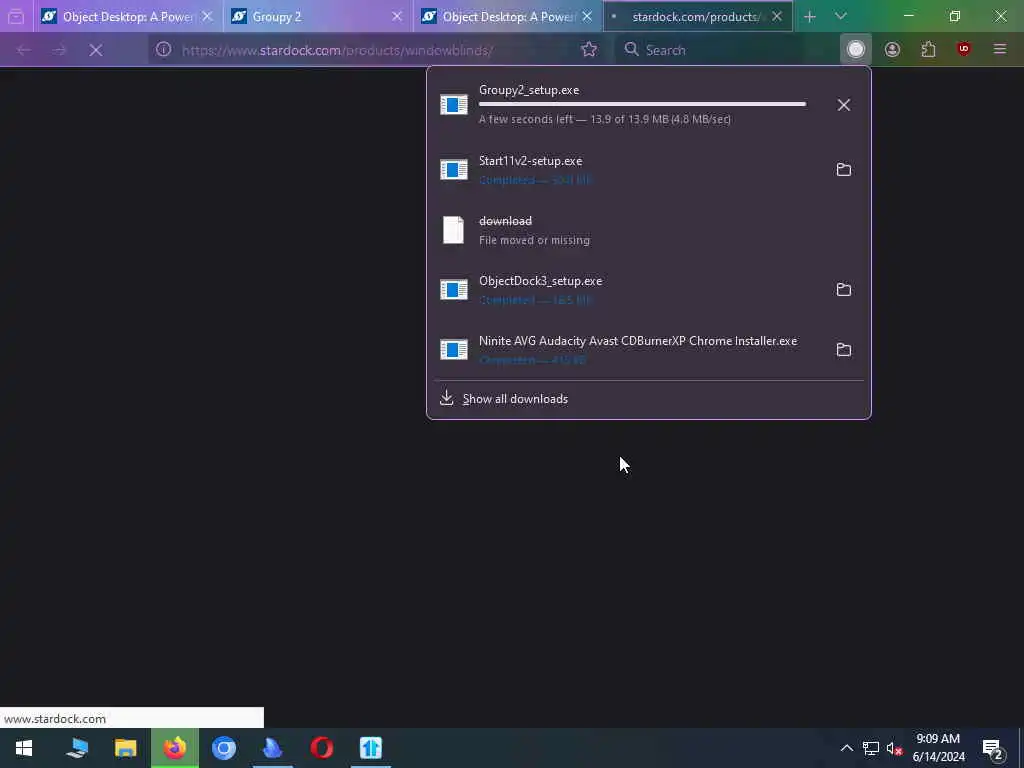Launch Opera from the taskbar

(321, 748)
